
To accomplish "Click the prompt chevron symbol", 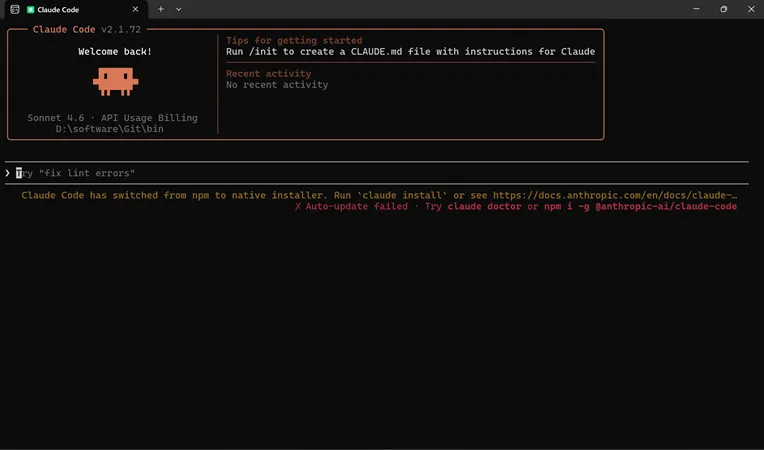I will coord(7,173).
